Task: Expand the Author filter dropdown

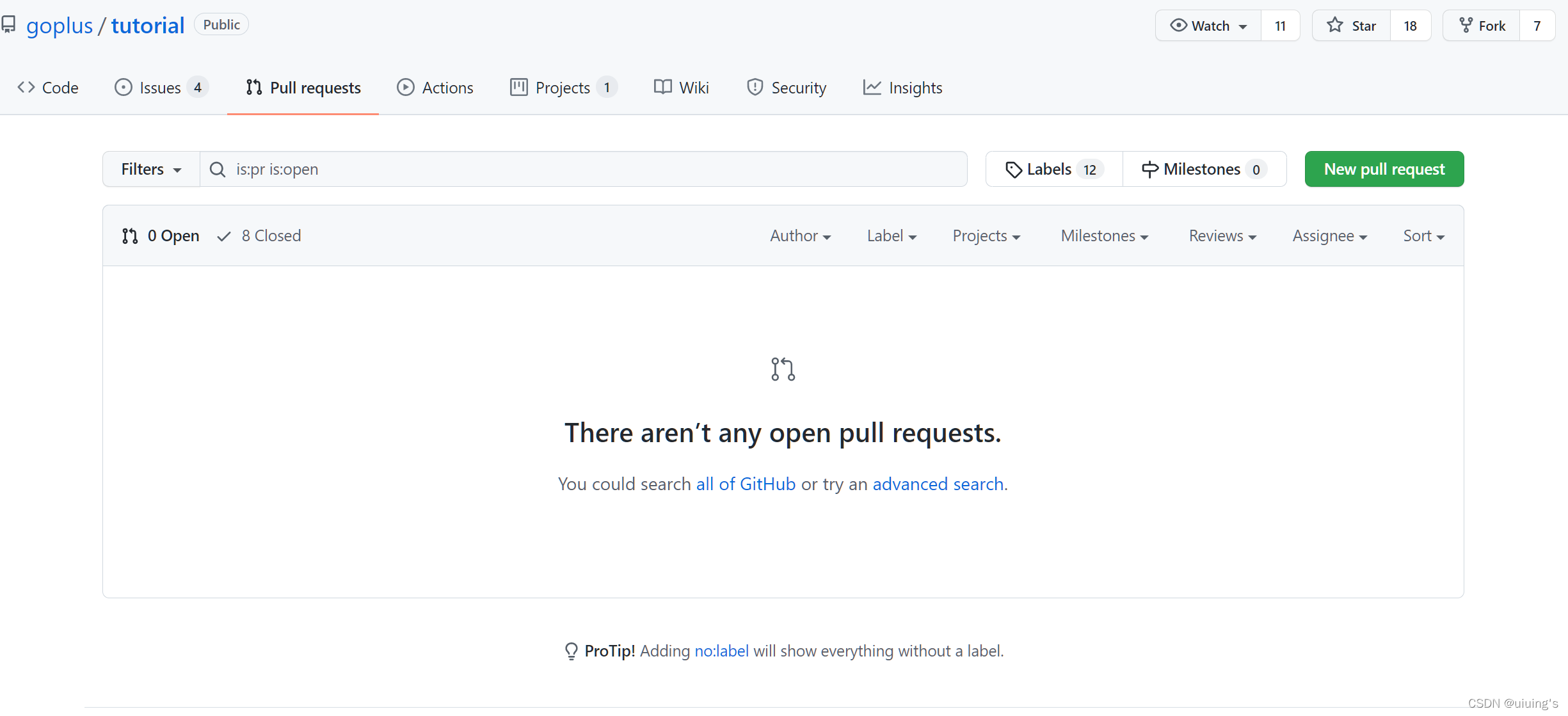Action: 800,236
